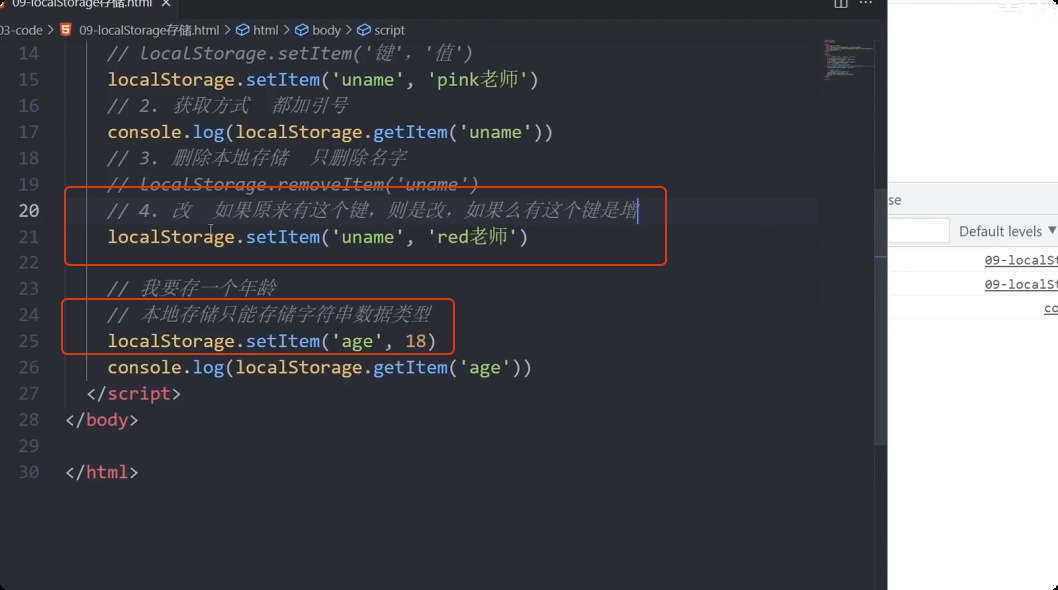Image resolution: width=1058 pixels, height=590 pixels.
Task: Click setItem on line 15
Action: 283,80
